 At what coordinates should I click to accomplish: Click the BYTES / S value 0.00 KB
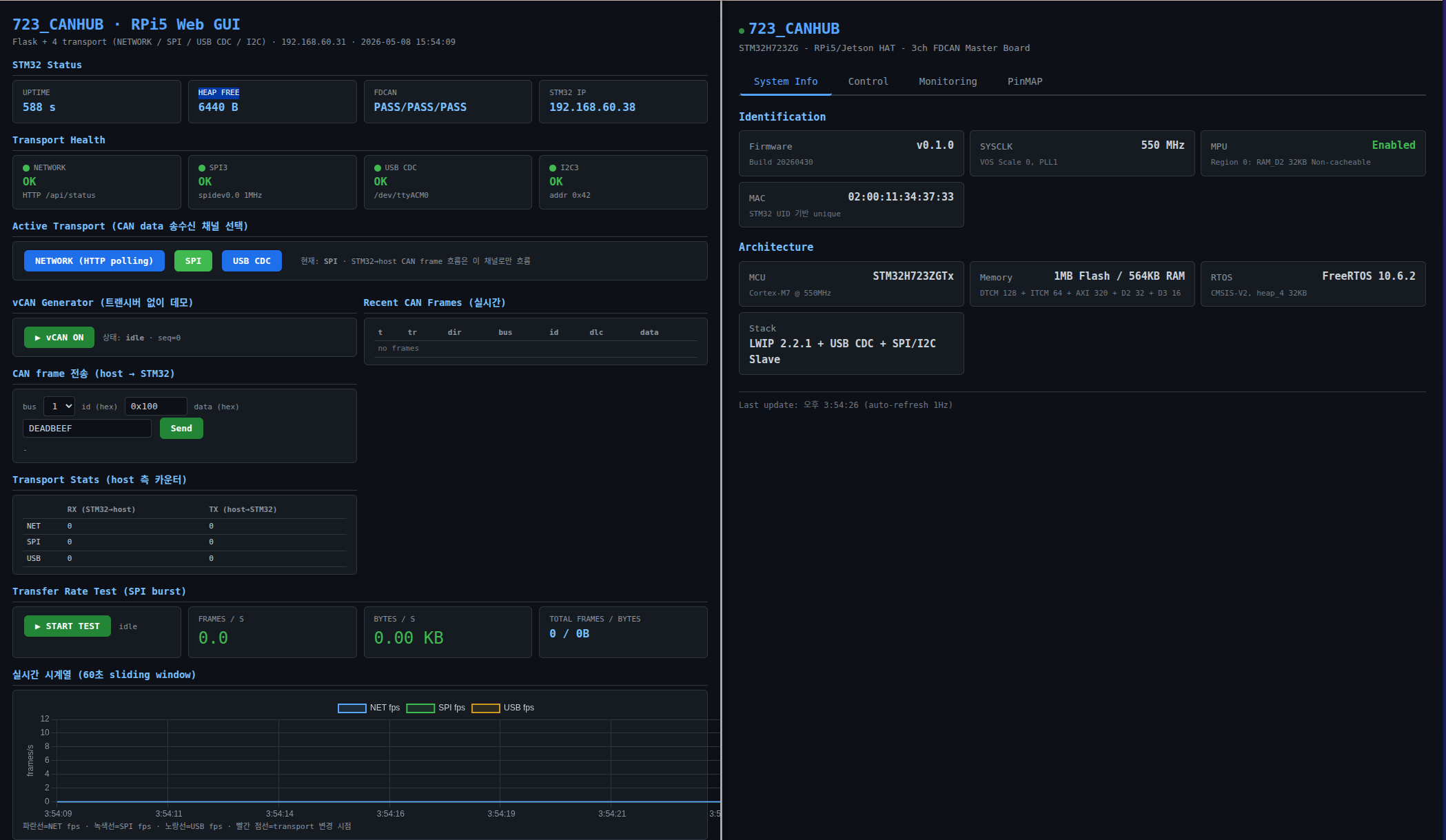click(409, 638)
